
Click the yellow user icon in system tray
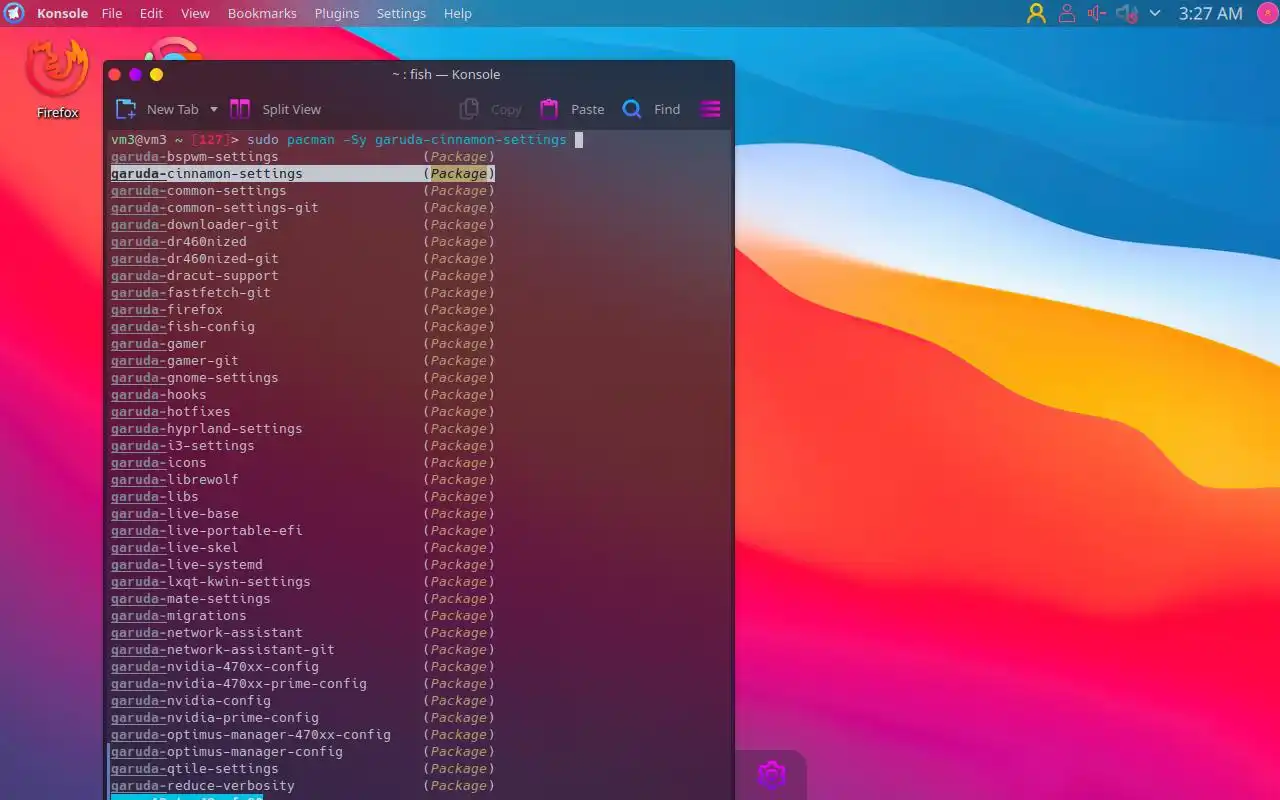[1036, 13]
